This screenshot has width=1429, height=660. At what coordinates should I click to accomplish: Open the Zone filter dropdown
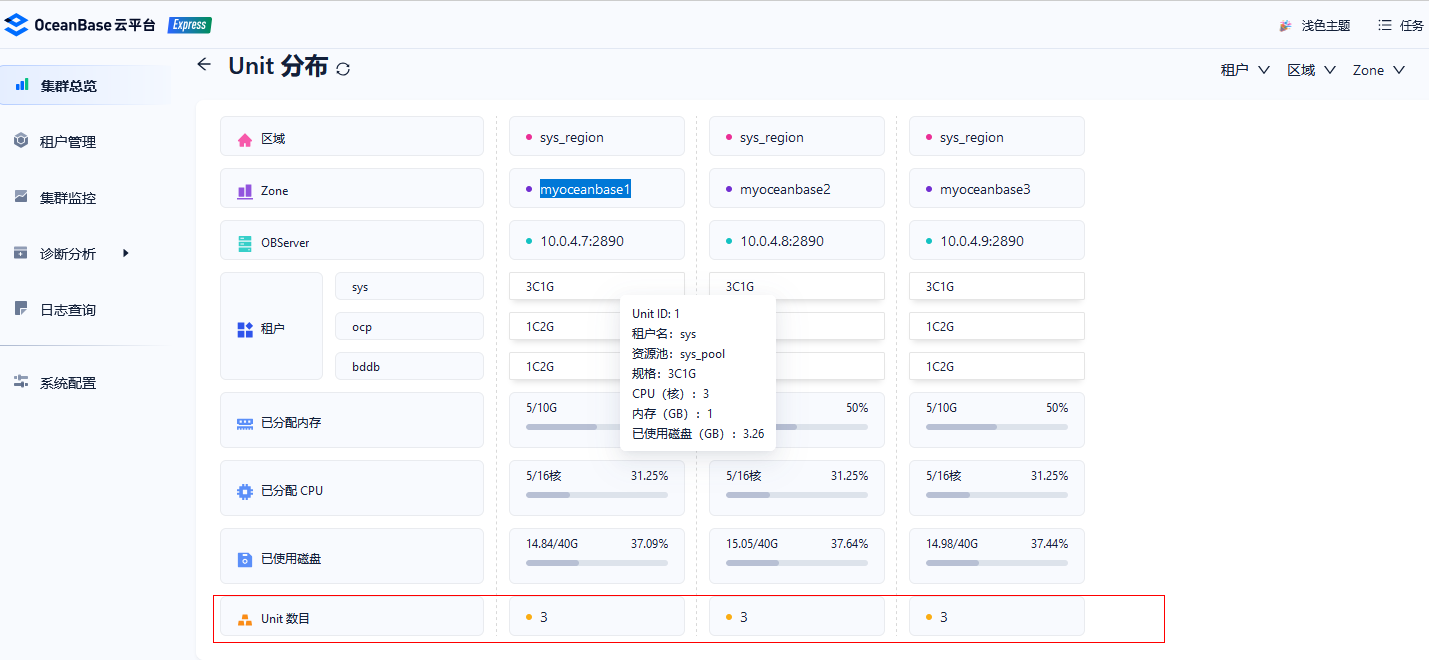tap(1379, 70)
